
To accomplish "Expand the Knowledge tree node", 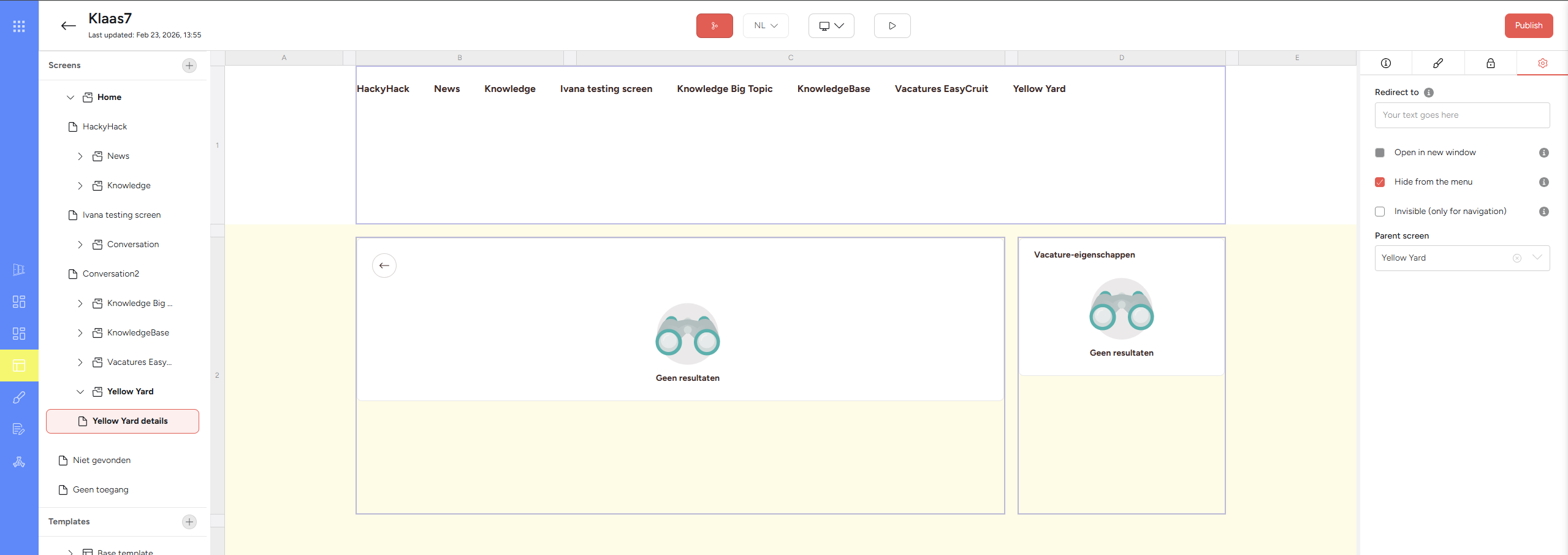I will [80, 186].
